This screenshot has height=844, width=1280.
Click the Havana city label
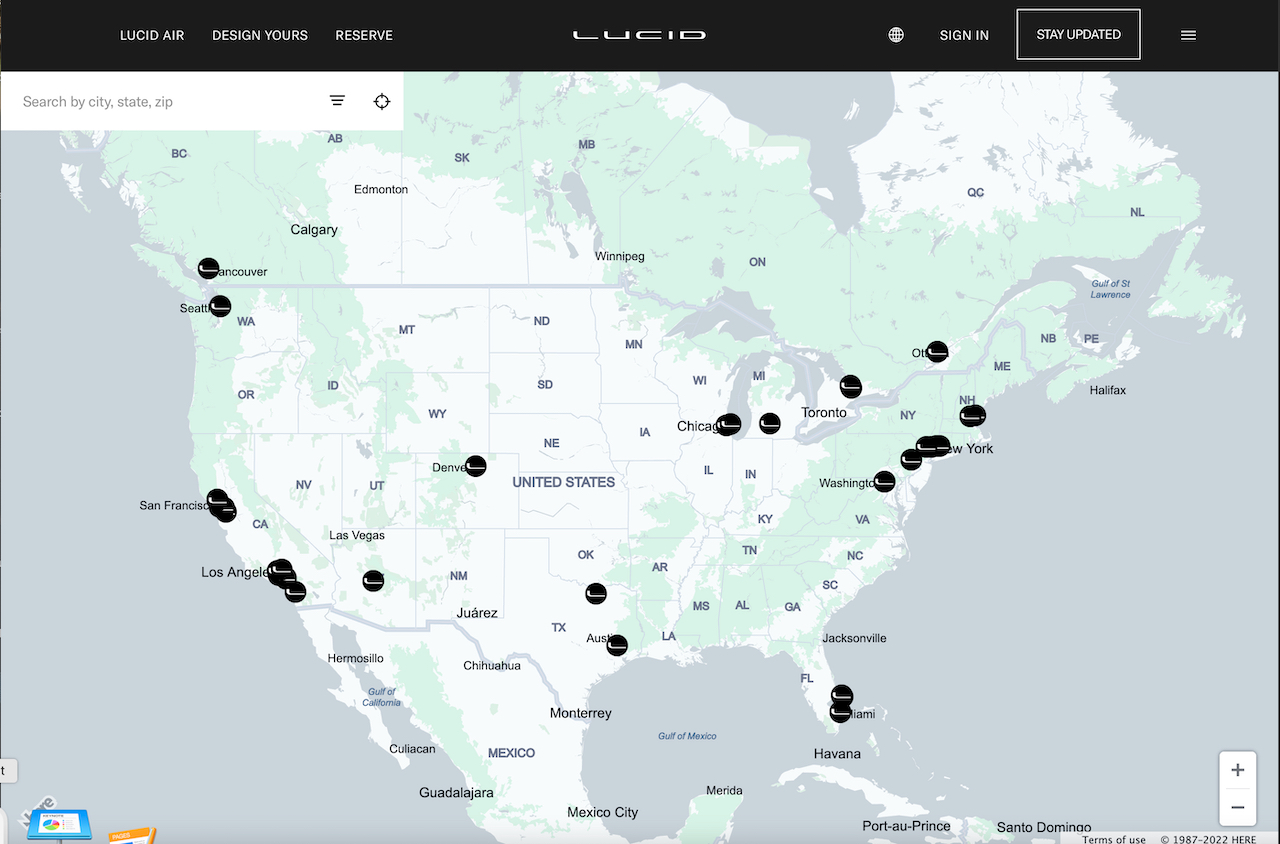[x=837, y=753]
